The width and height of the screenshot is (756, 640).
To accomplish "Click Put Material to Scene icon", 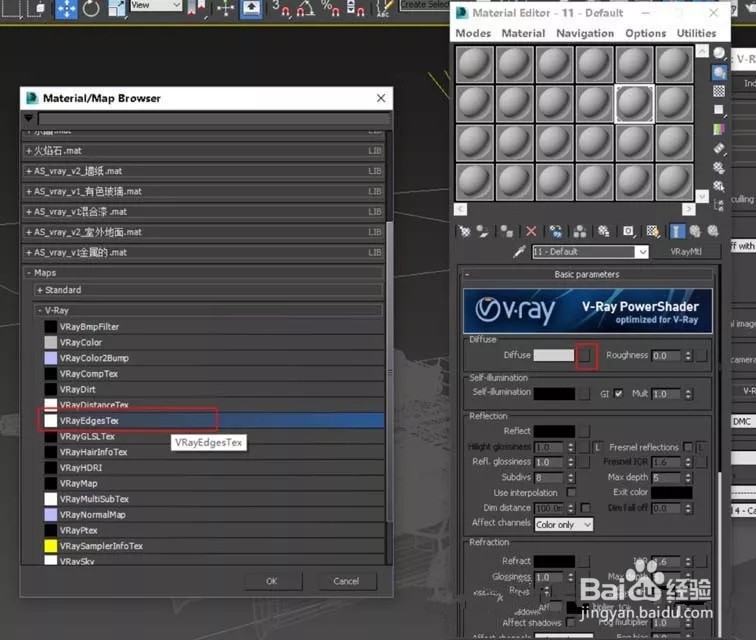I will tap(483, 231).
